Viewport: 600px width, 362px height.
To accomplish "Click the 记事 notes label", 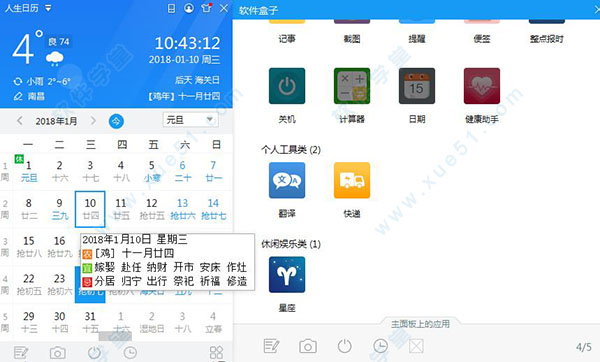I will 287,39.
